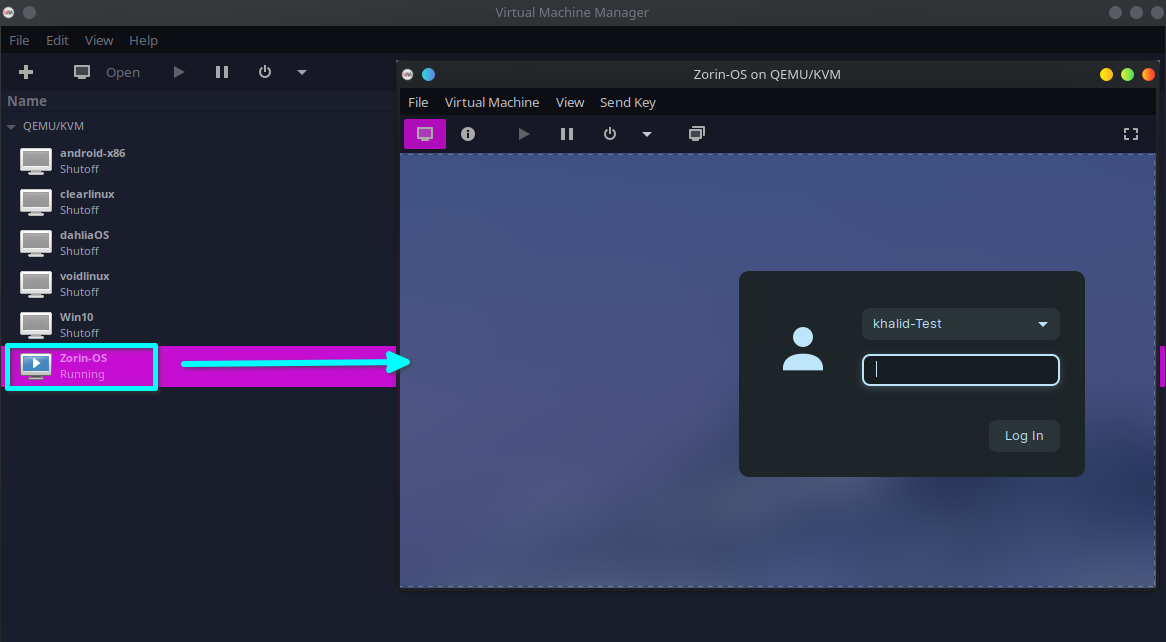Open the Virtual Machine menu
The width and height of the screenshot is (1166, 642).
tap(491, 102)
